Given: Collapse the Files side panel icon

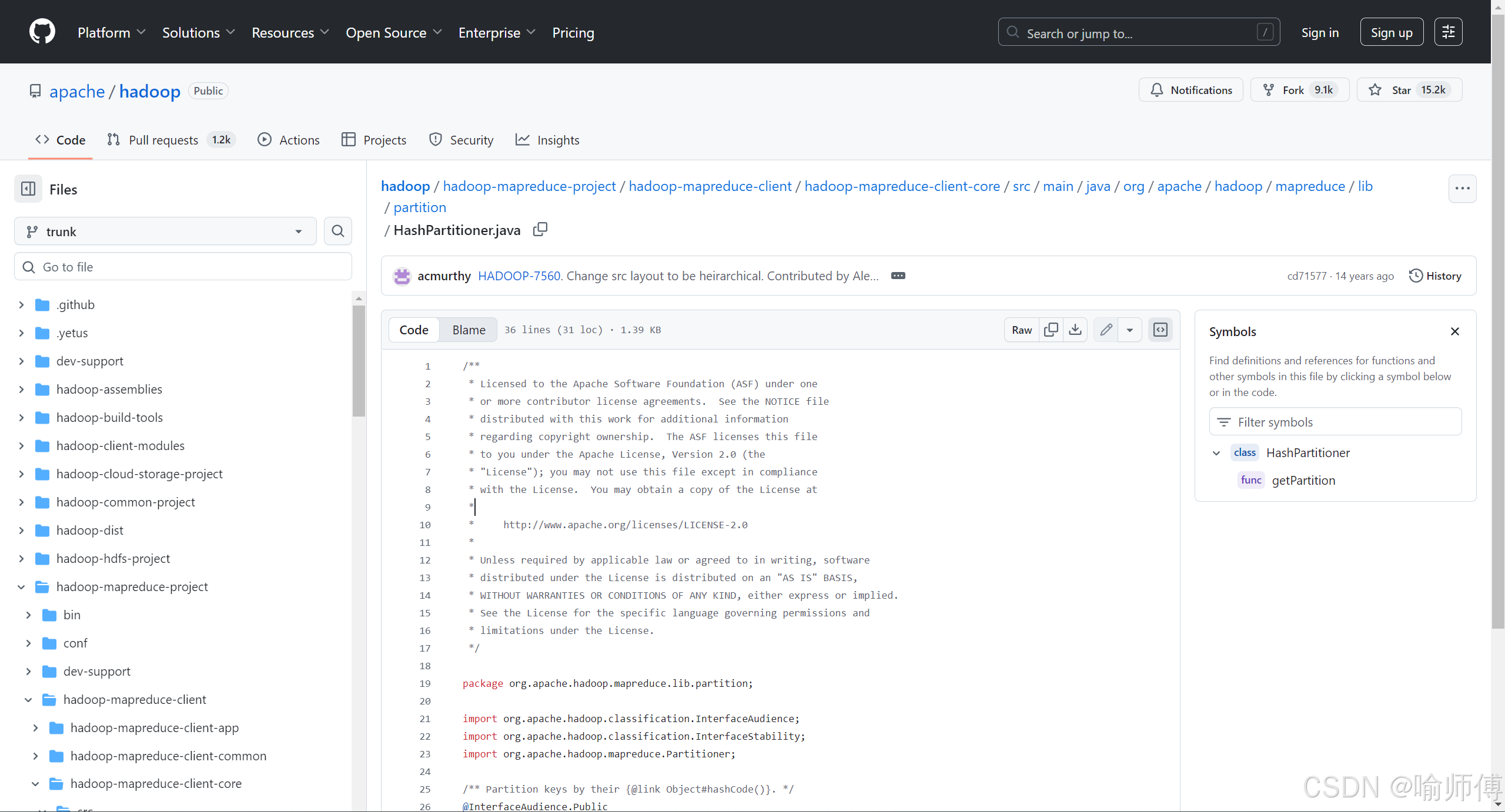Looking at the screenshot, I should pos(28,189).
